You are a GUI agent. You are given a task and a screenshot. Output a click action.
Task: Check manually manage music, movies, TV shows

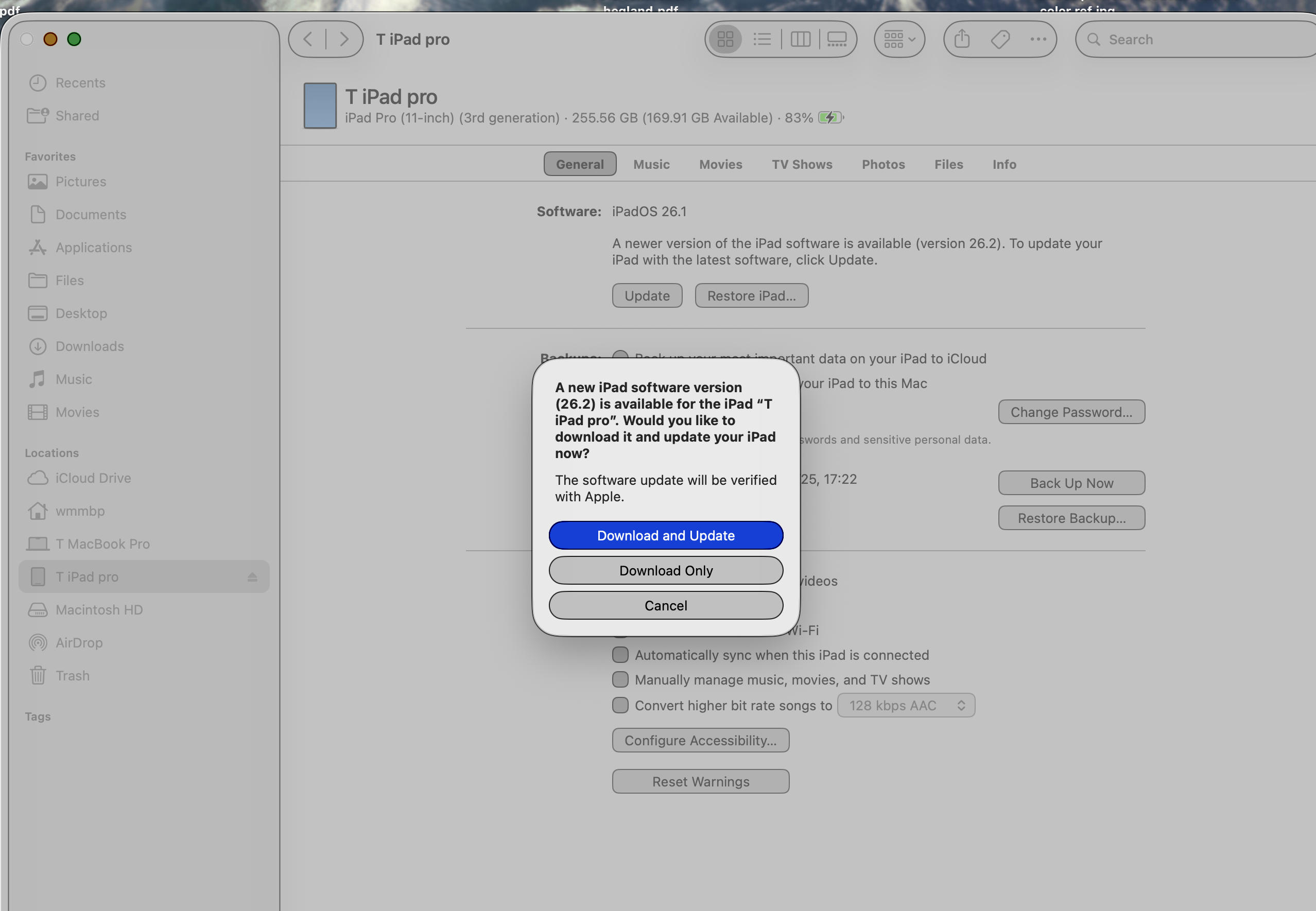(620, 679)
